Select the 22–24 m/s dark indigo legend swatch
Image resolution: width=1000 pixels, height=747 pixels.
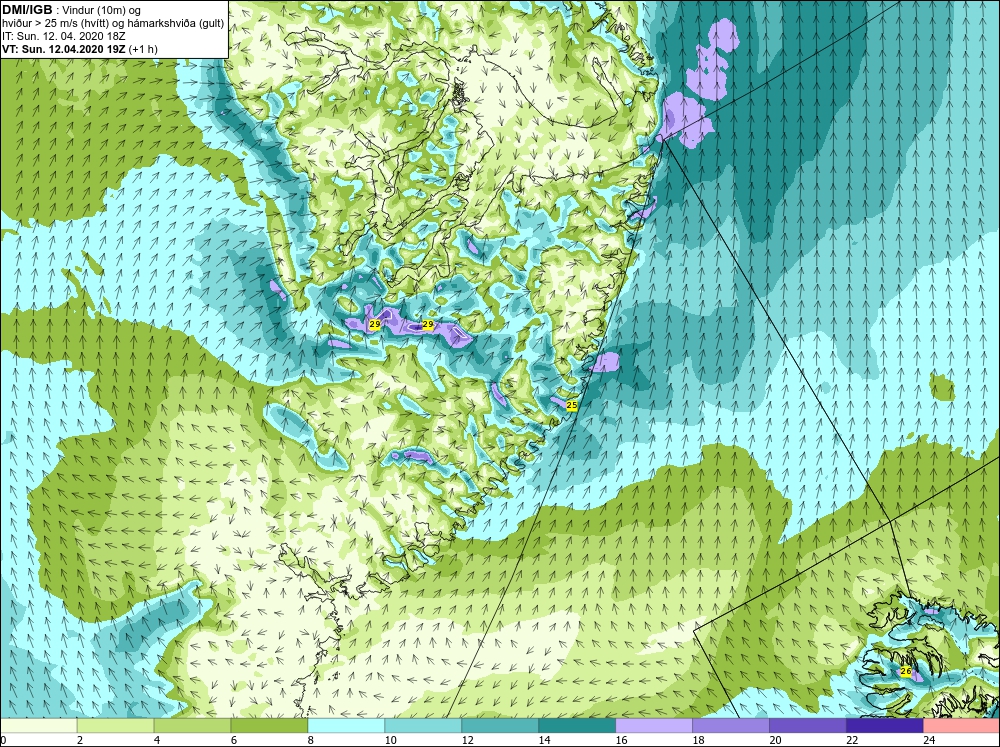click(x=885, y=726)
